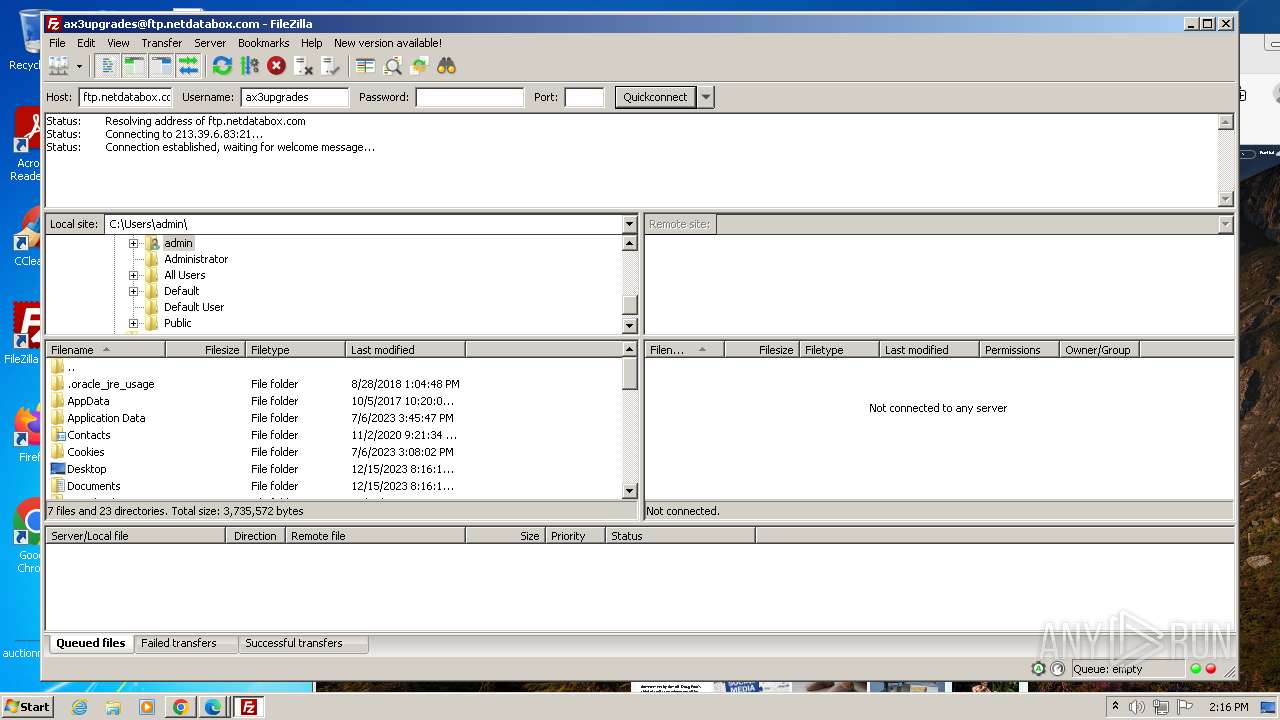Screen dimensions: 1280x720
Task: Refresh the file and folder lists
Action: (222, 66)
